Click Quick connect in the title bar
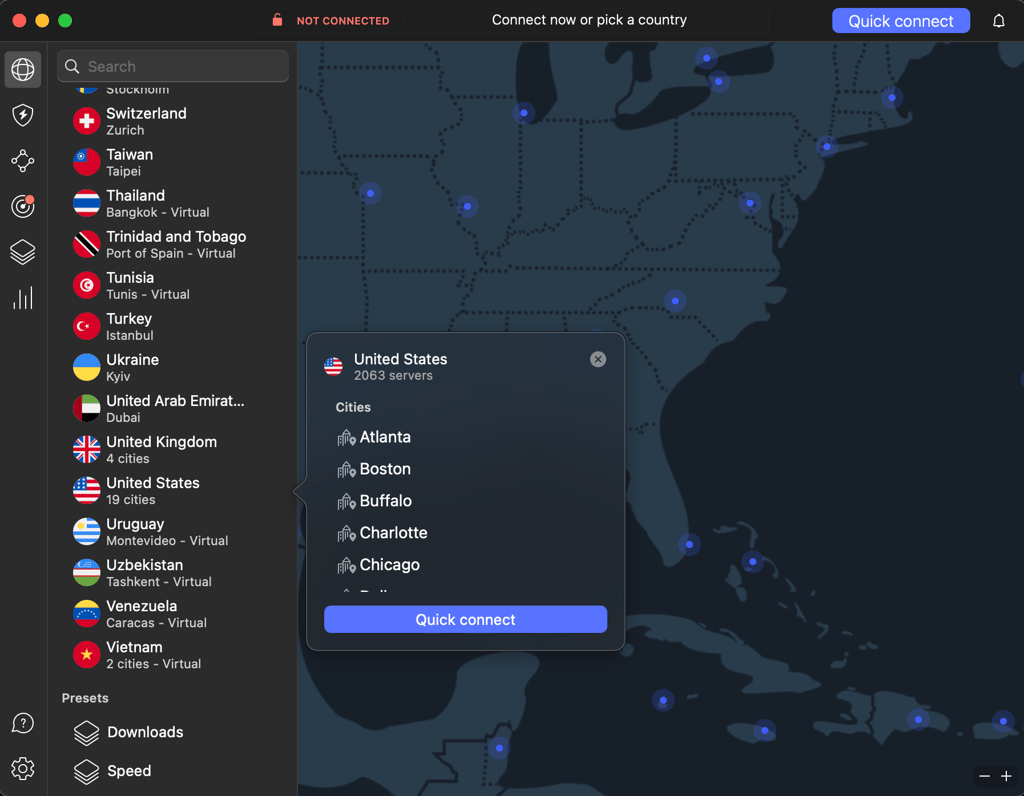Viewport: 1024px width, 796px height. pos(901,21)
